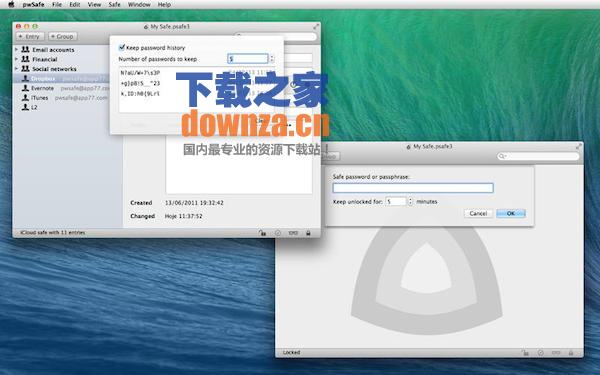Image resolution: width=600 pixels, height=375 pixels.
Task: Click password-field icon in front window status bar
Action: tap(293, 233)
